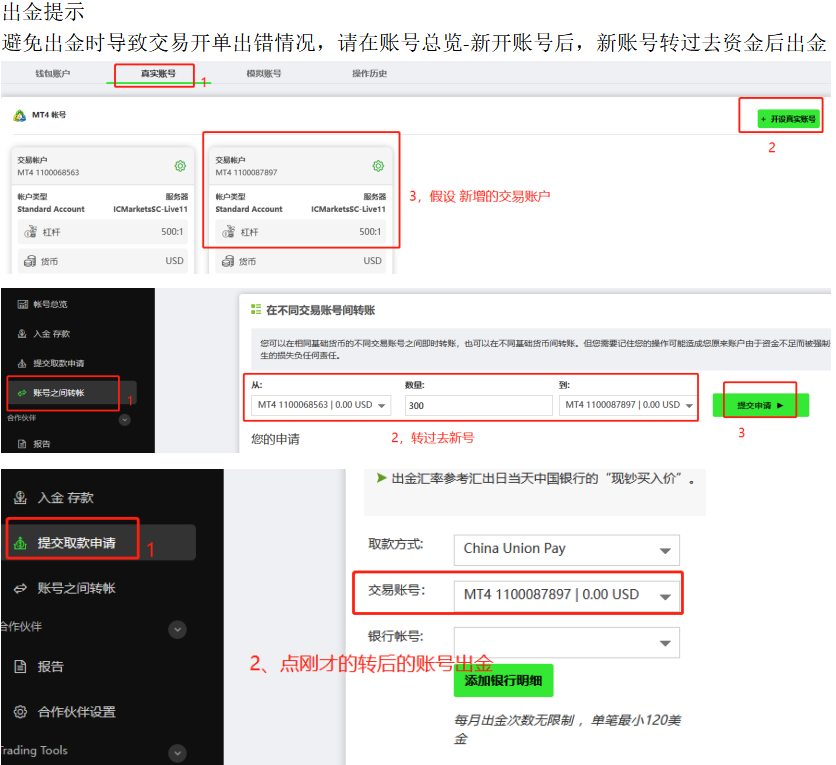This screenshot has height=765, width=836.
Task: Click the 数量 amount input field
Action: tap(479, 405)
